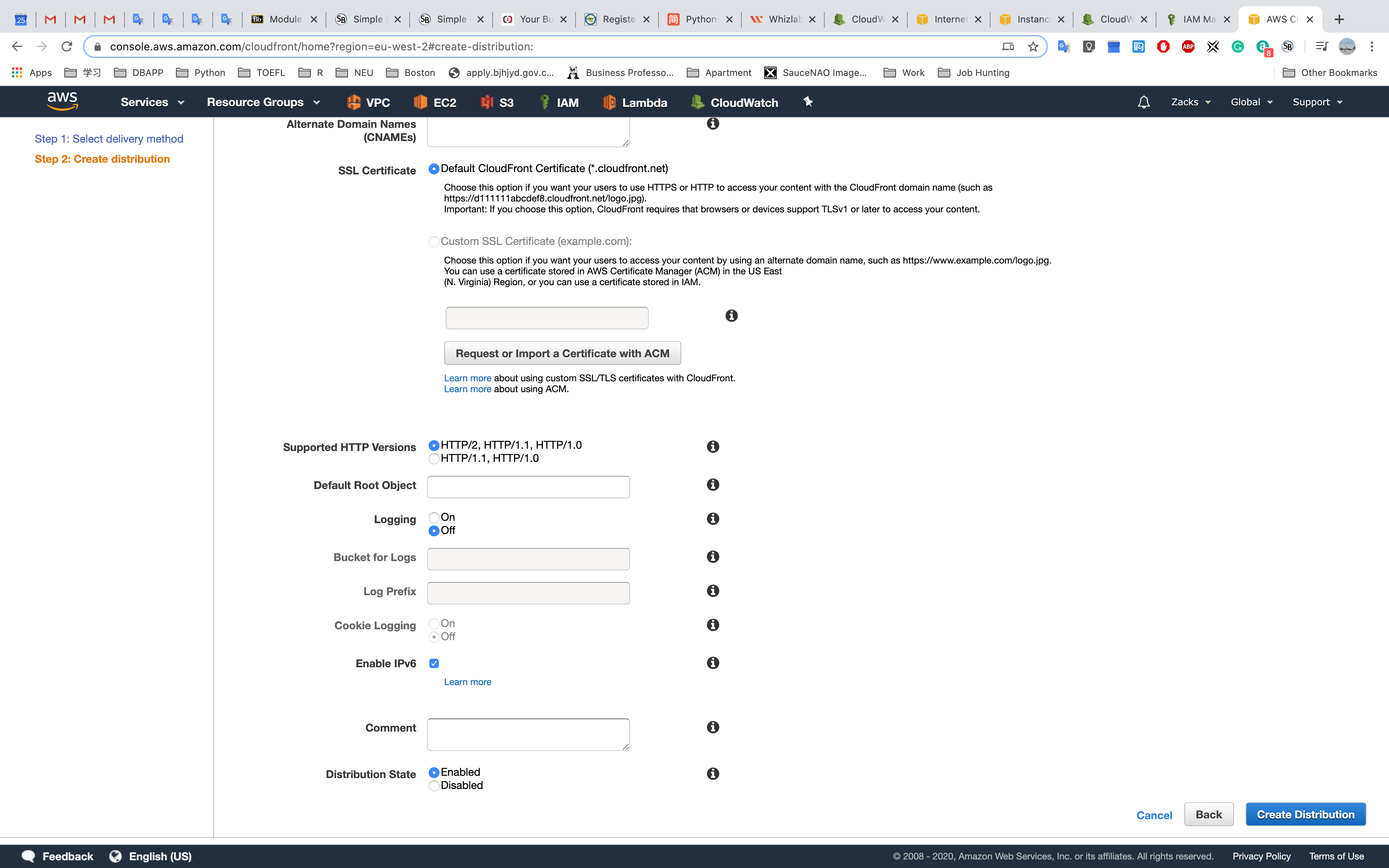Bookmark page with the star icon
The width and height of the screenshot is (1389, 868).
pos(1032,46)
